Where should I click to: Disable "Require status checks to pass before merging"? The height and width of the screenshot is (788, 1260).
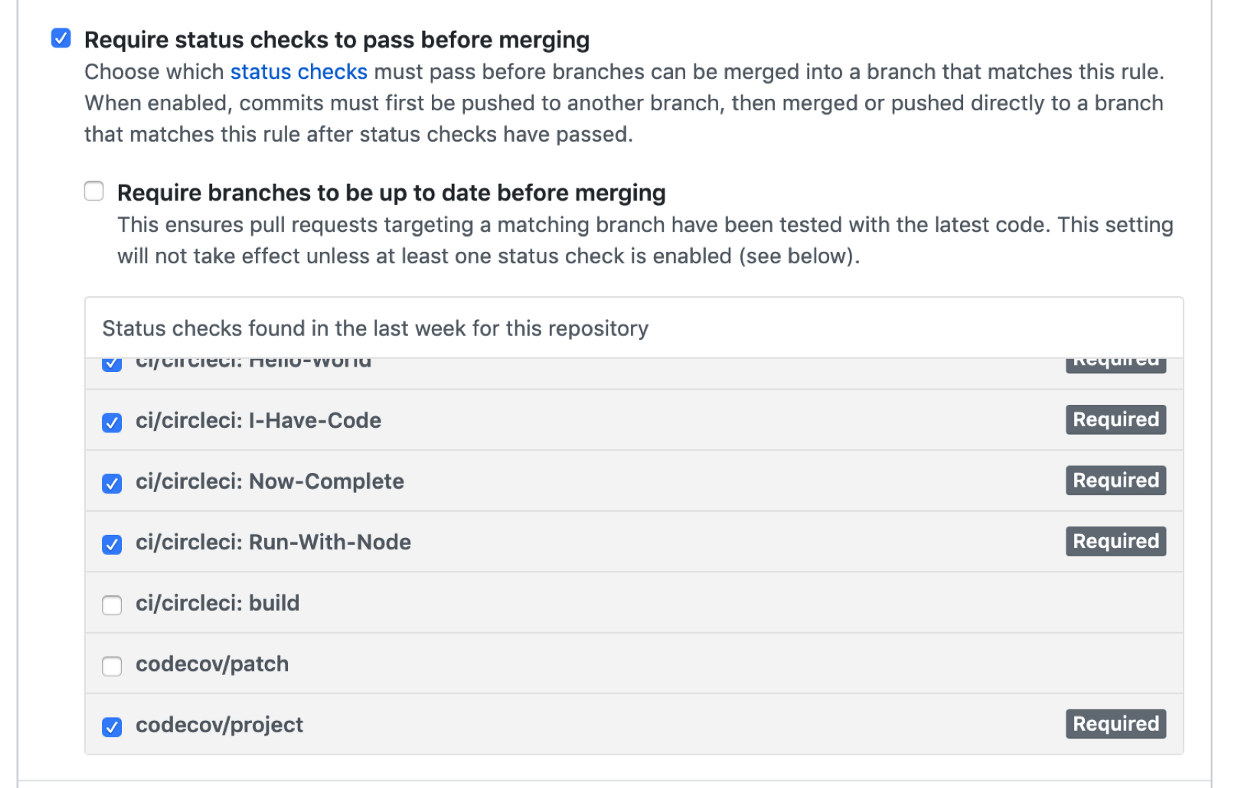pyautogui.click(x=60, y=38)
